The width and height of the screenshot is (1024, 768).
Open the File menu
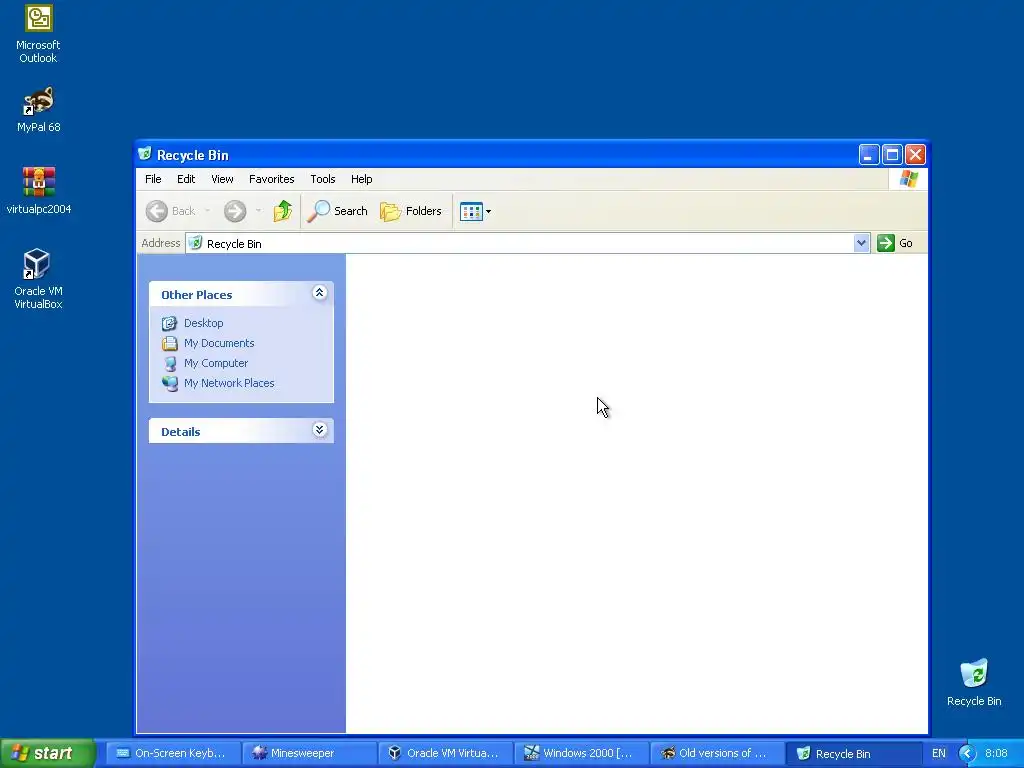coord(153,179)
